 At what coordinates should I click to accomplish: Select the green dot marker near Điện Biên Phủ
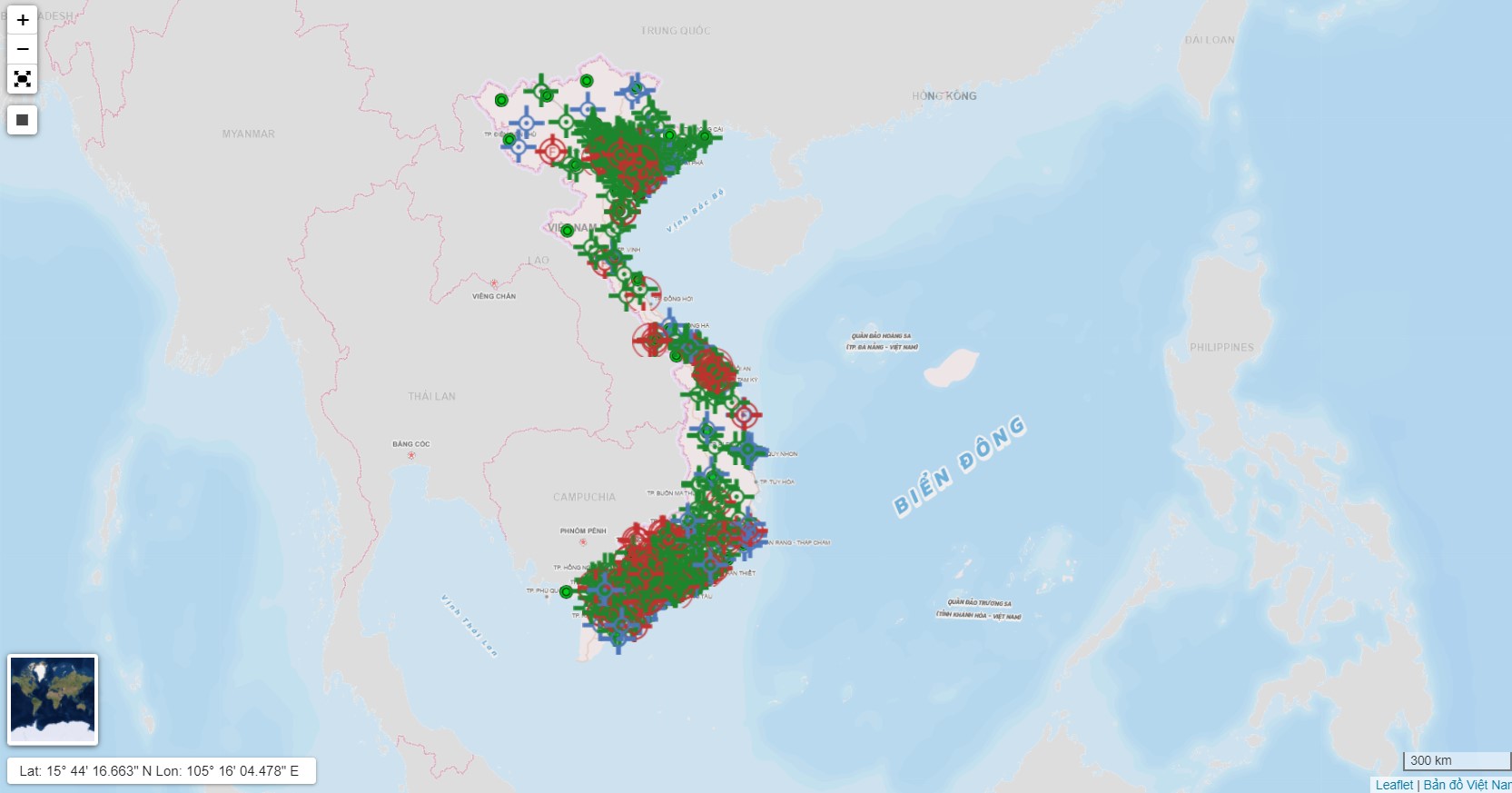[509, 140]
